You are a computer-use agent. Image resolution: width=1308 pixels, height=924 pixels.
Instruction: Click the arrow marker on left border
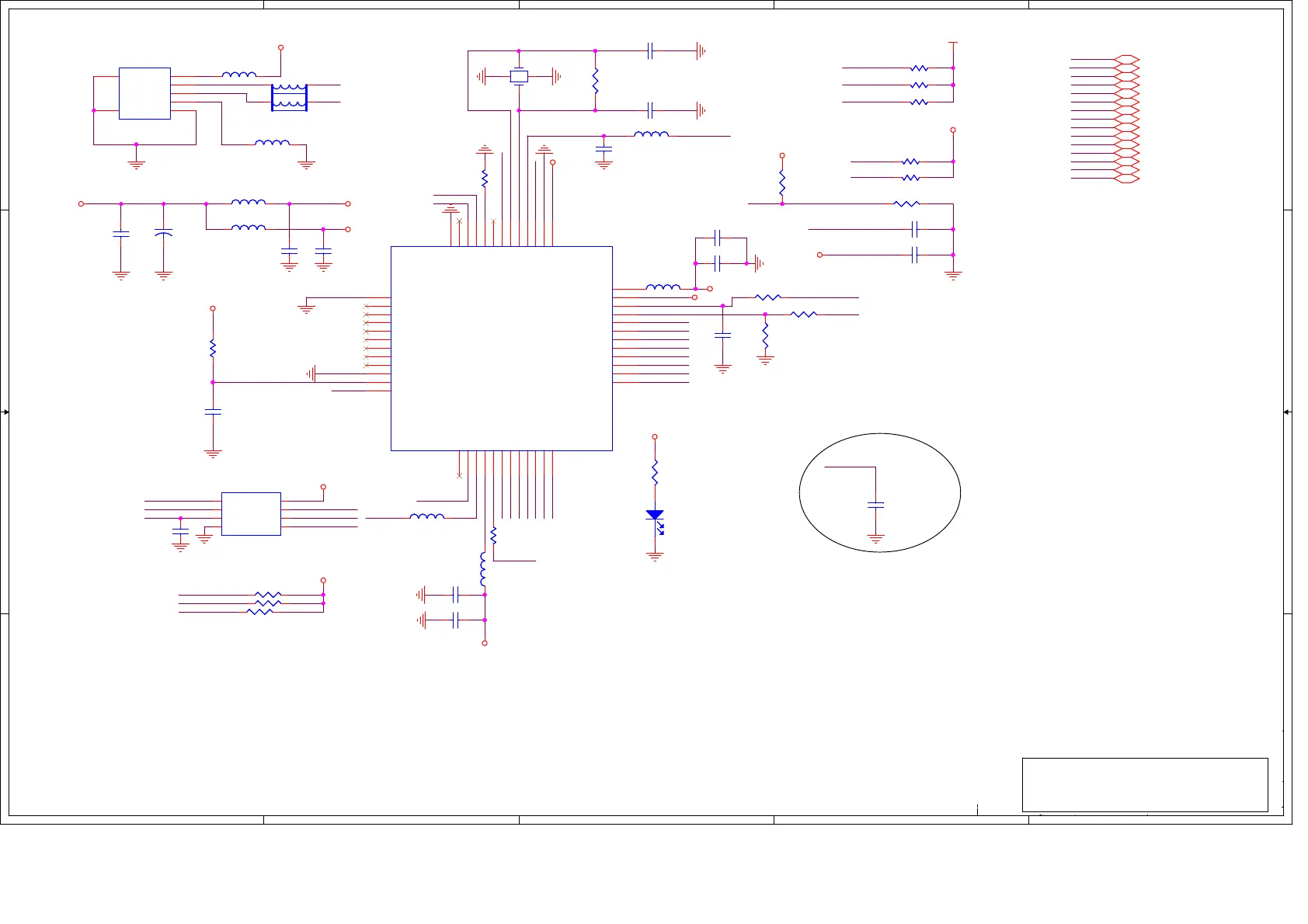coord(5,412)
